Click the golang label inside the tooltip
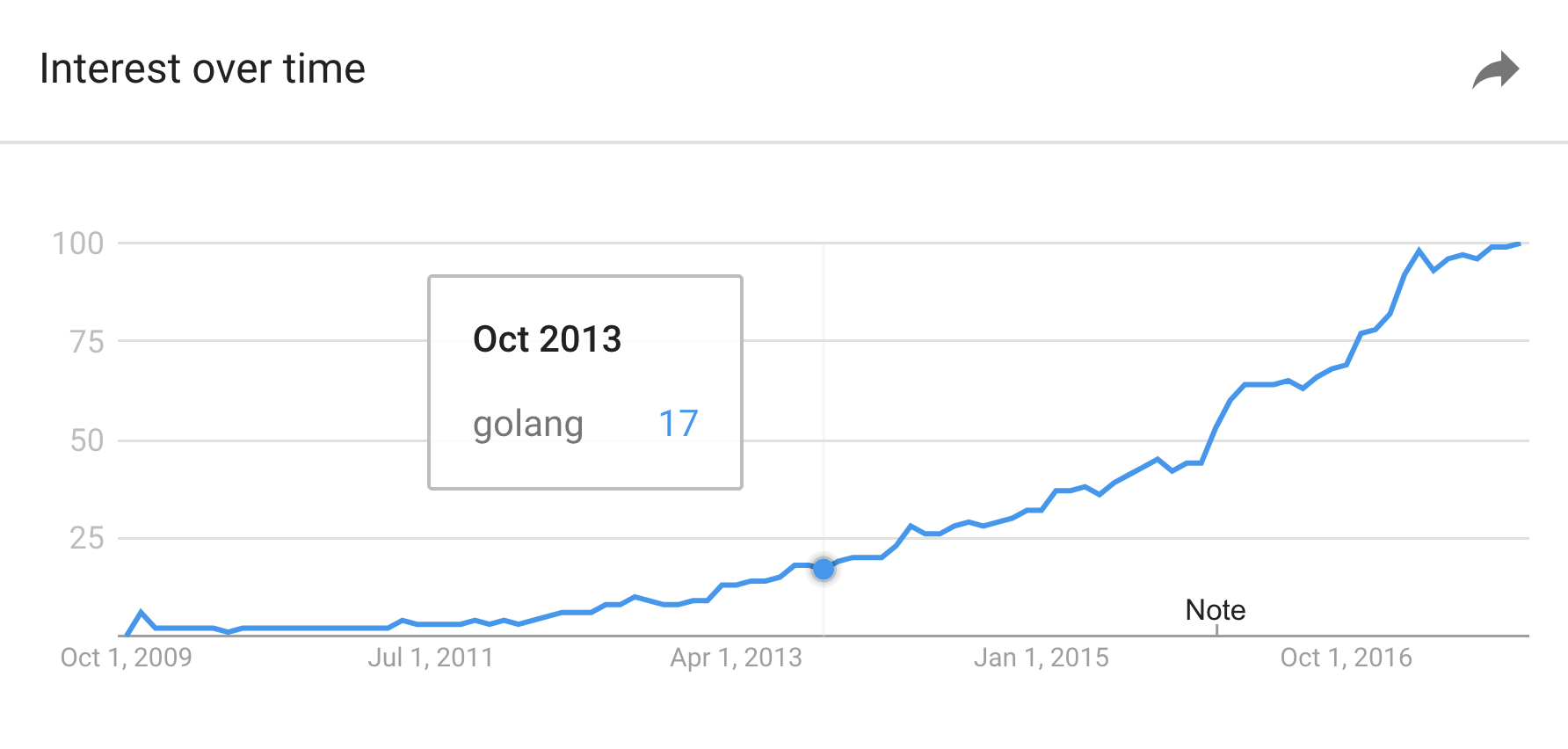1568x749 pixels. click(528, 425)
